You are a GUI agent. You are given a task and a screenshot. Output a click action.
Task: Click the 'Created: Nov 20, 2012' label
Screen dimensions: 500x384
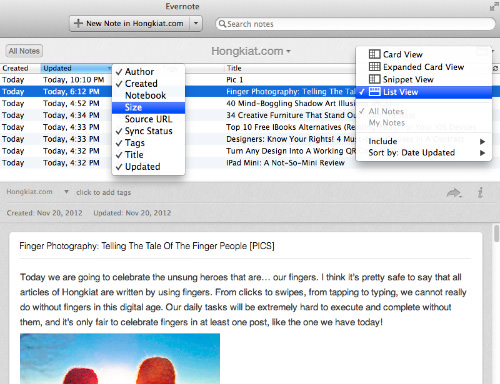44,213
